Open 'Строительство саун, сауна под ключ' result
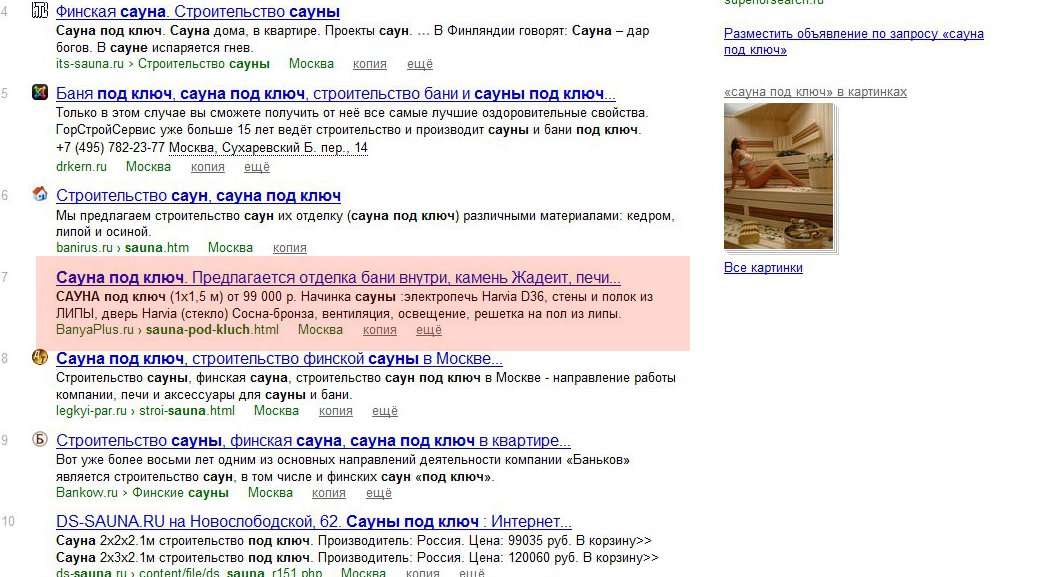The image size is (1044, 577). pyautogui.click(x=198, y=196)
